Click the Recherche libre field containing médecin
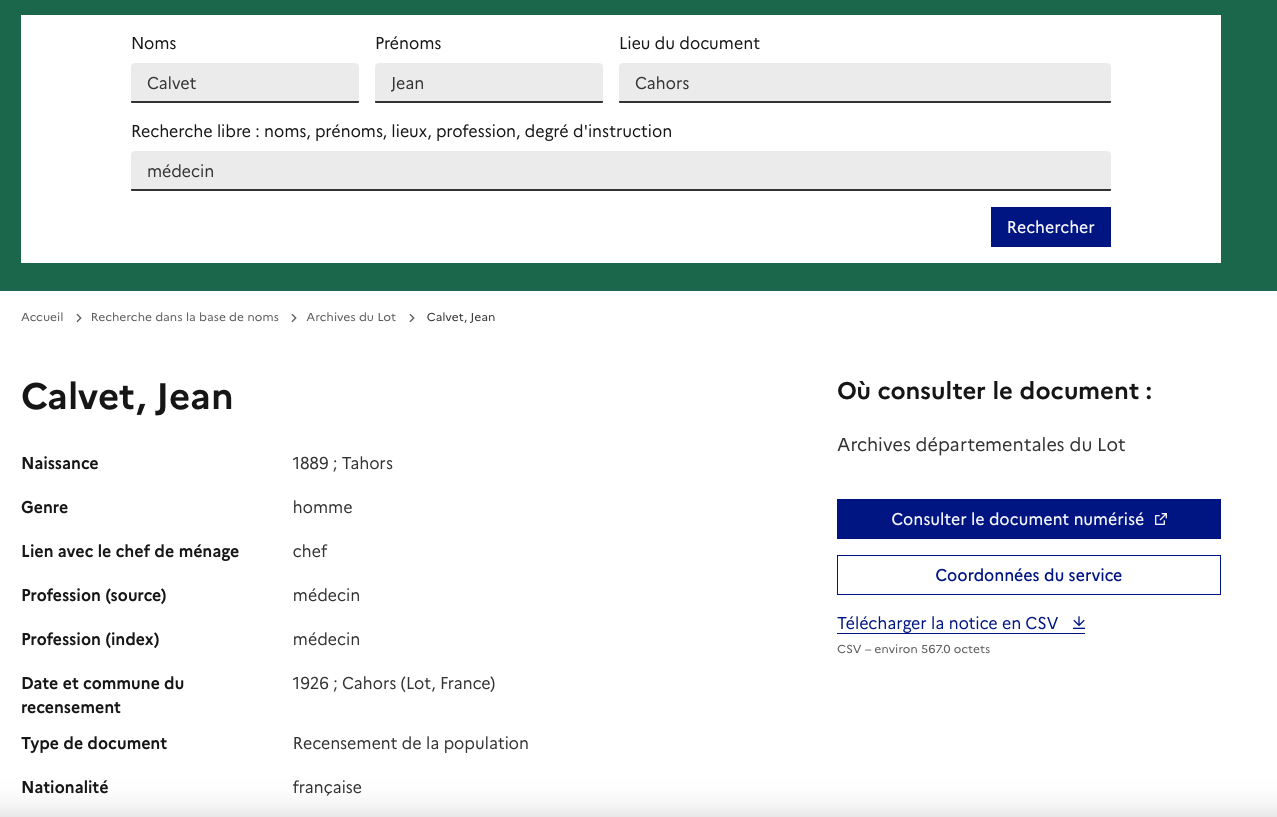This screenshot has width=1277, height=817. (x=620, y=171)
